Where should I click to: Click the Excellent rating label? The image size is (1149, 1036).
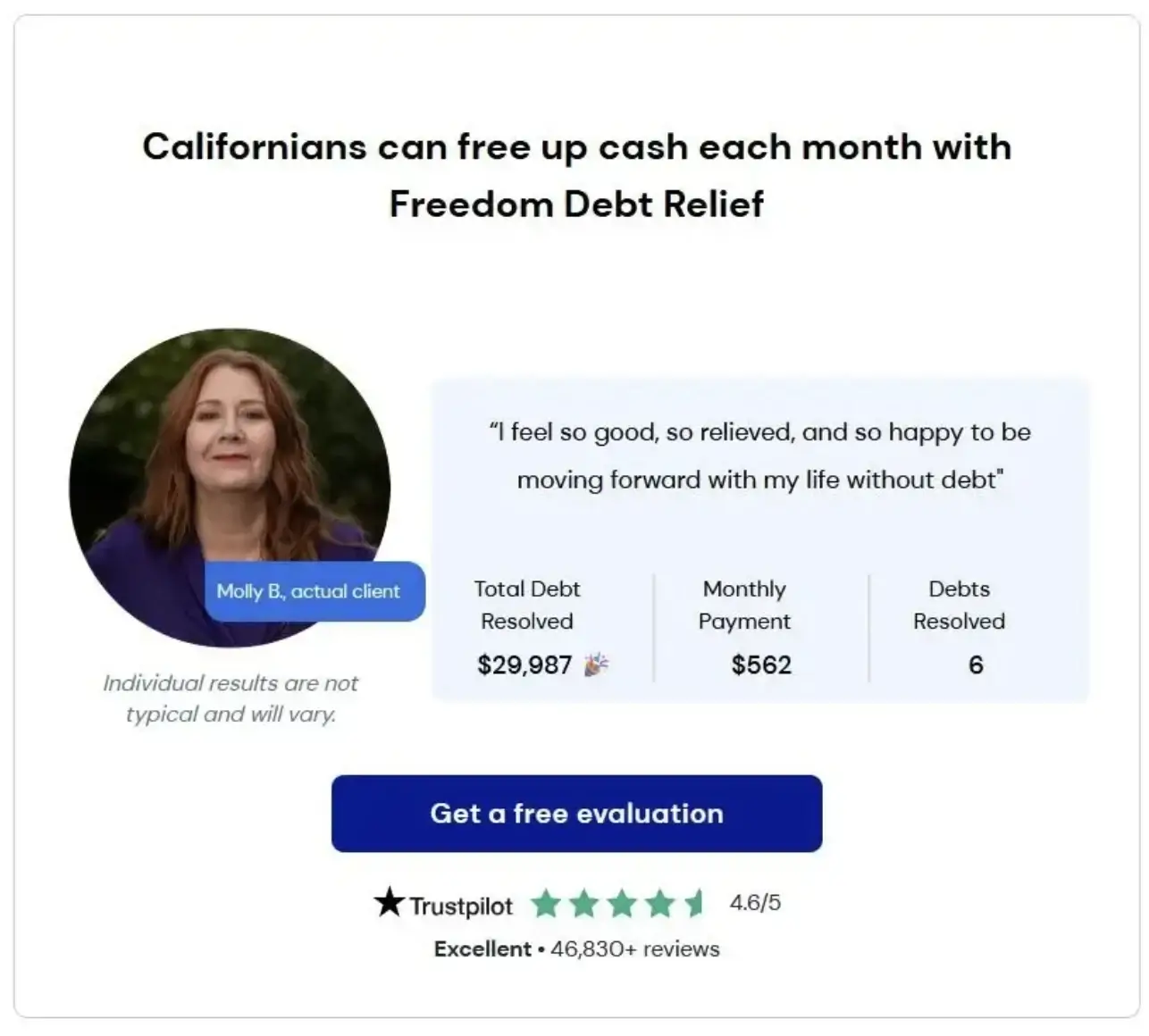pyautogui.click(x=482, y=948)
